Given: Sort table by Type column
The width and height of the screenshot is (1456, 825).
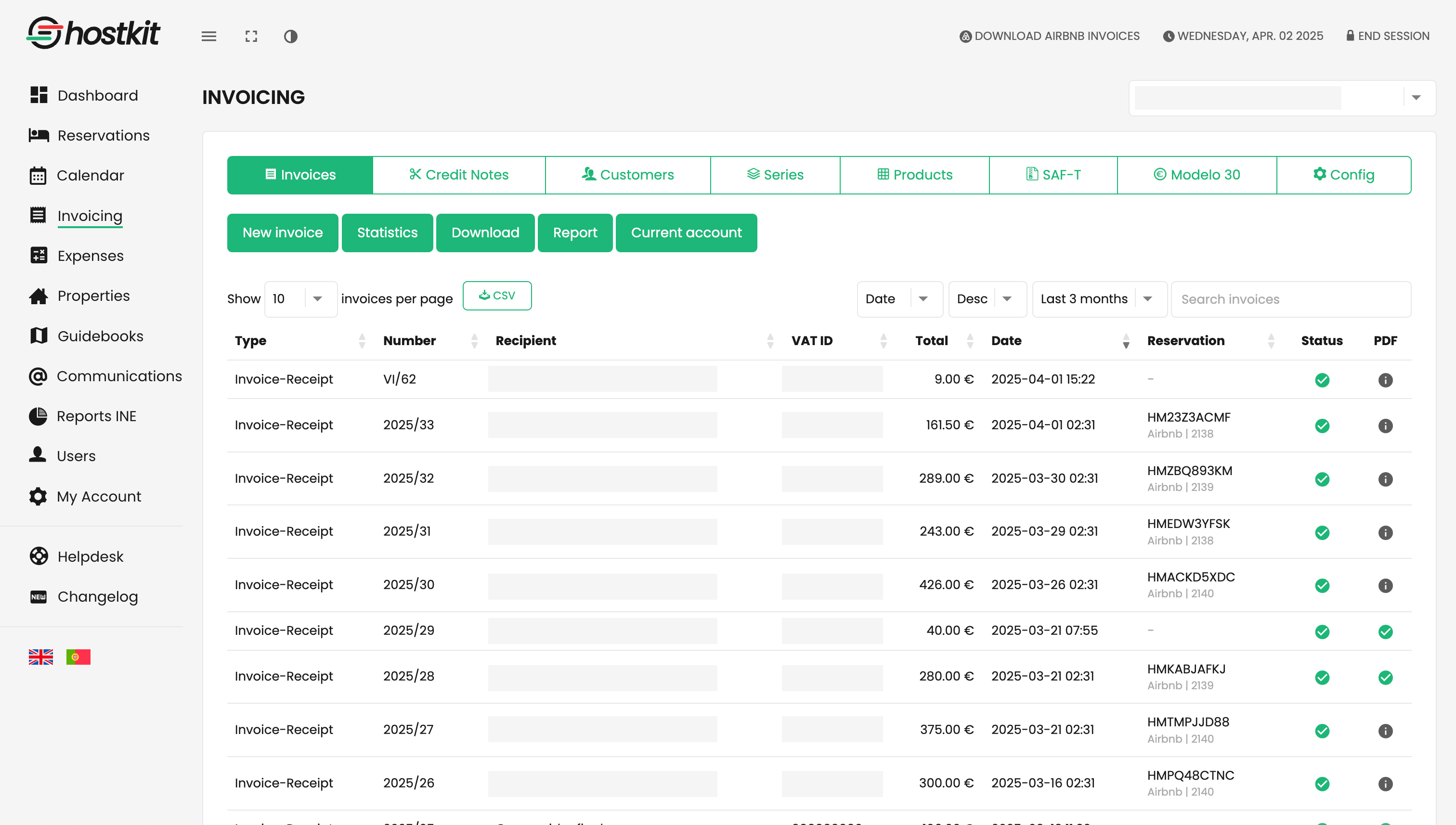Looking at the screenshot, I should (x=300, y=341).
